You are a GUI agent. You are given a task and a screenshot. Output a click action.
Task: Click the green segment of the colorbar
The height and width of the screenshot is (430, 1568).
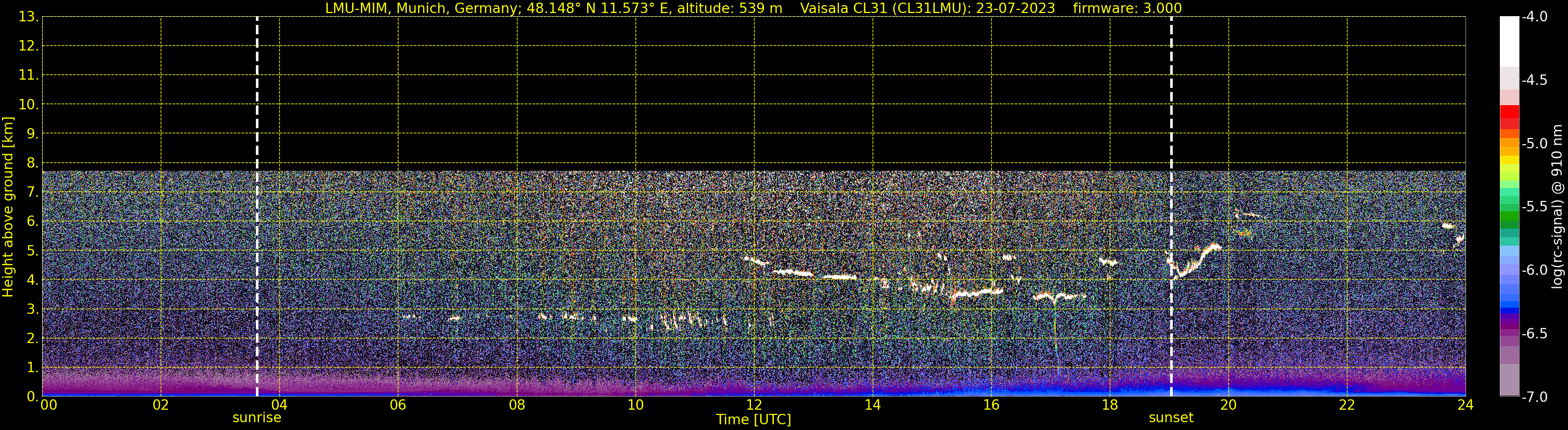[x=1510, y=216]
